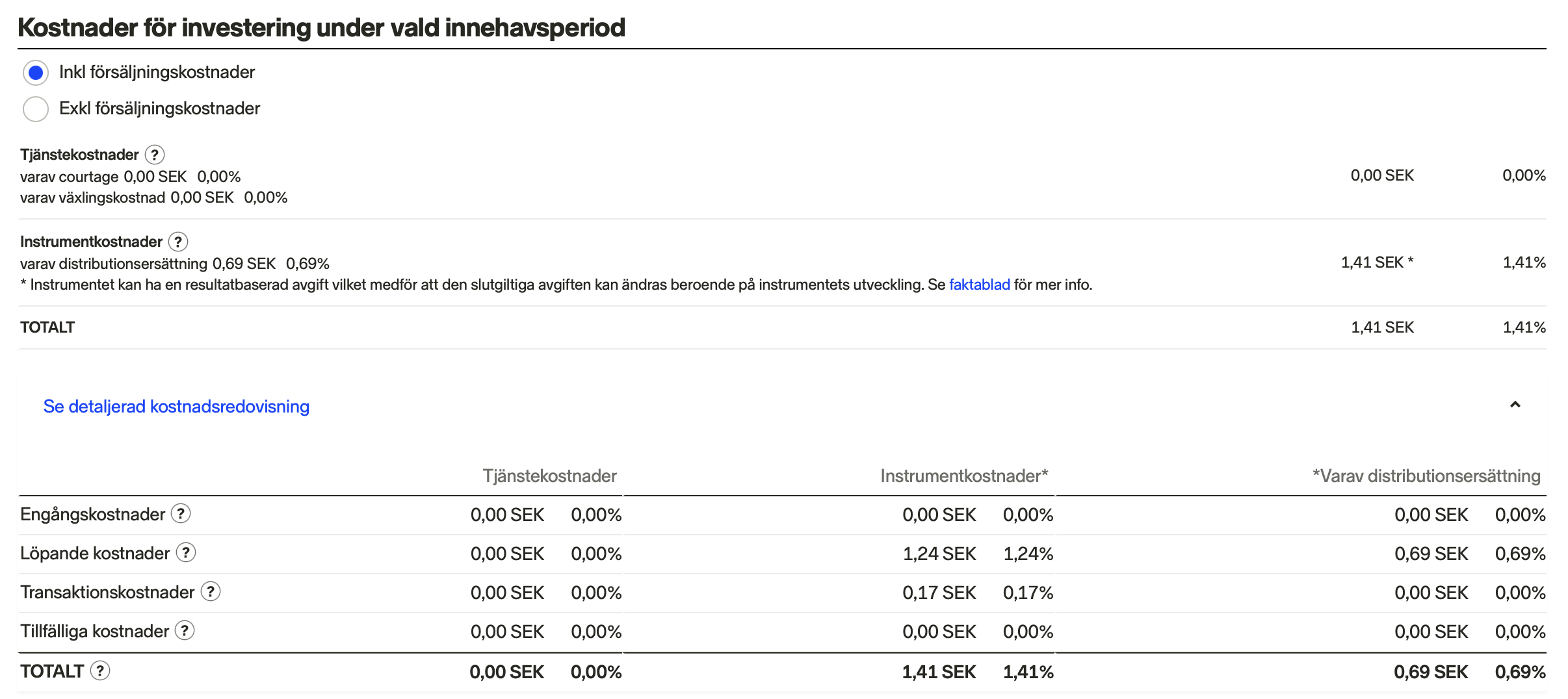Select Inkl försäljningskostnader radio button

click(x=36, y=72)
